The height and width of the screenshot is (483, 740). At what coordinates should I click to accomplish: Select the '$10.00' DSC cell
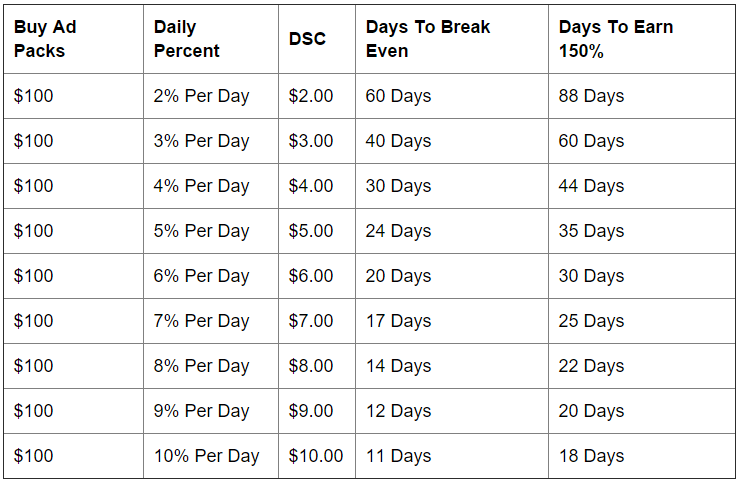[x=315, y=456]
